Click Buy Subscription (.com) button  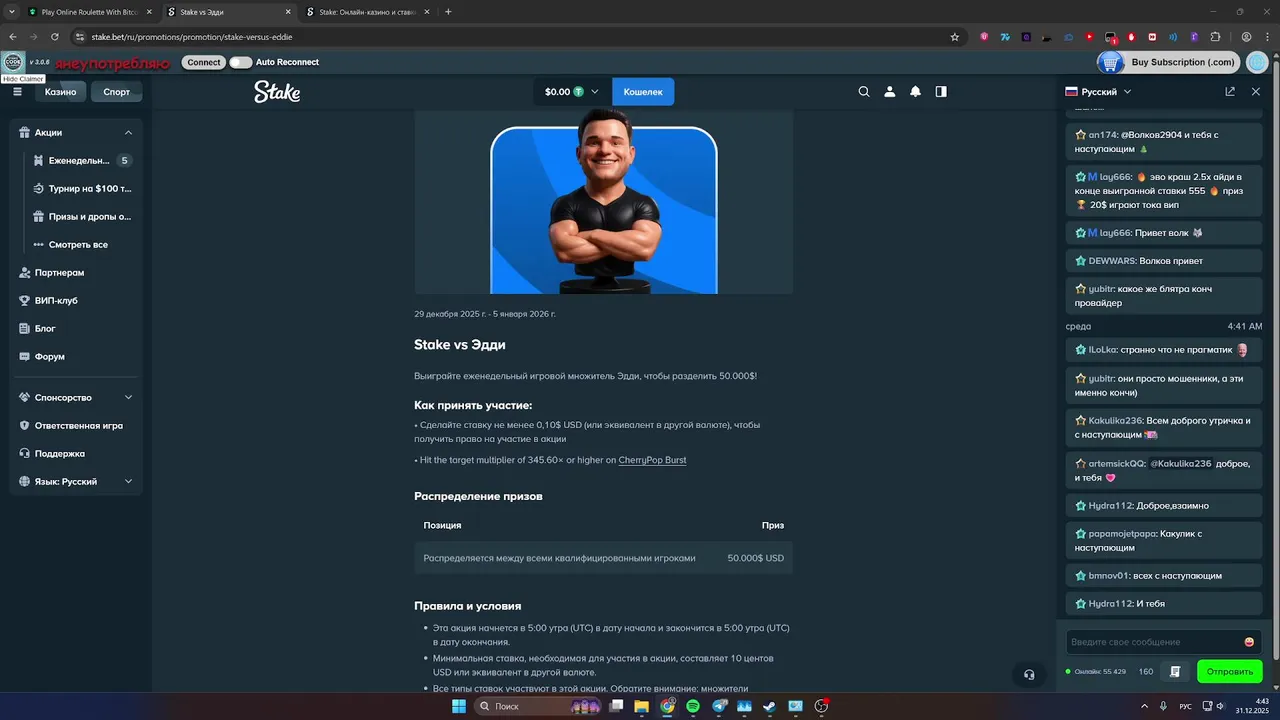pyautogui.click(x=1182, y=62)
